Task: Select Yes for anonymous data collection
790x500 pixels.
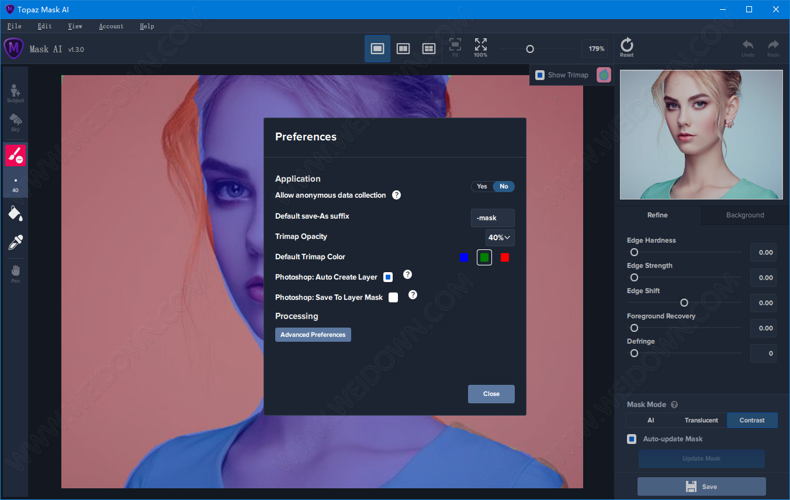Action: pos(482,186)
